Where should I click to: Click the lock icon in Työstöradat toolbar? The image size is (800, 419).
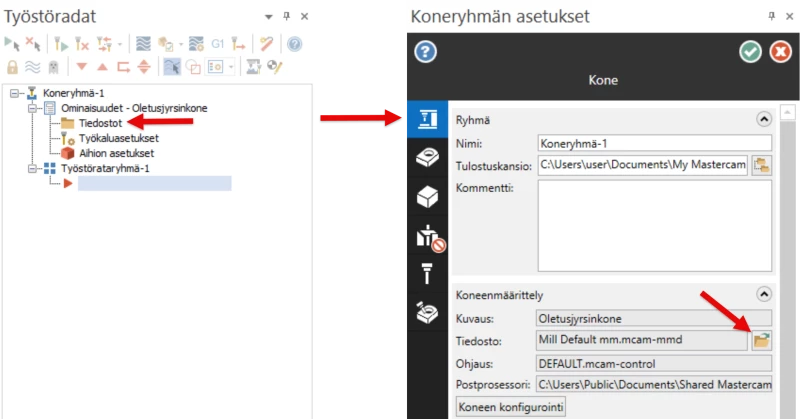[x=13, y=67]
